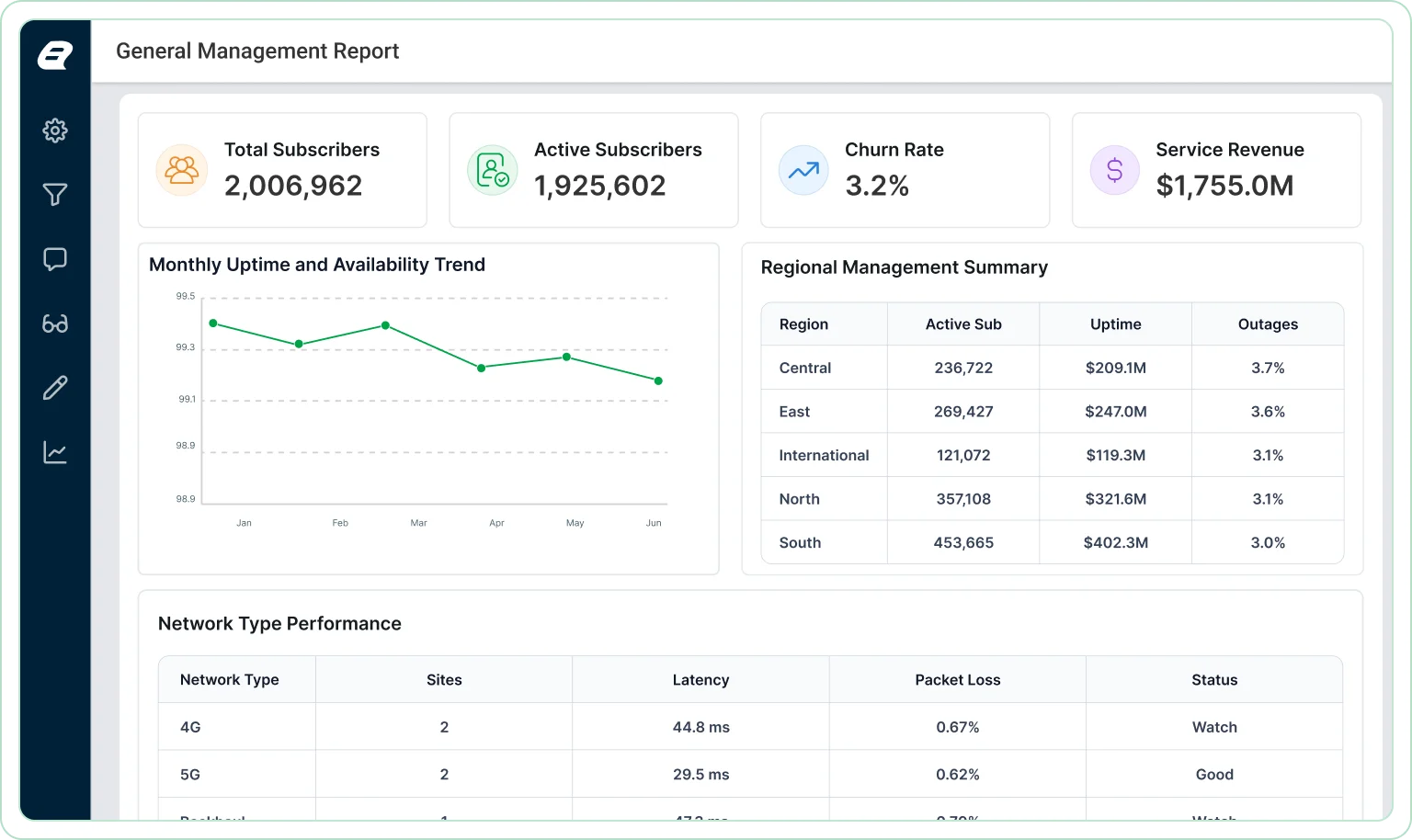The image size is (1412, 840).
Task: Click the Jun data point on chart
Action: point(658,380)
